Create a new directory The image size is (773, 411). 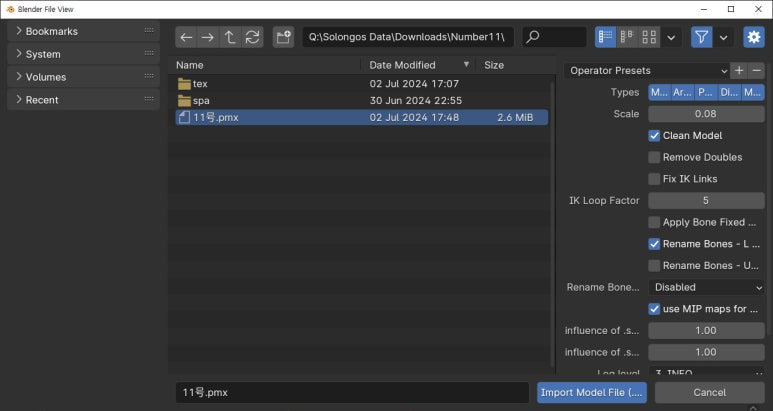click(283, 37)
